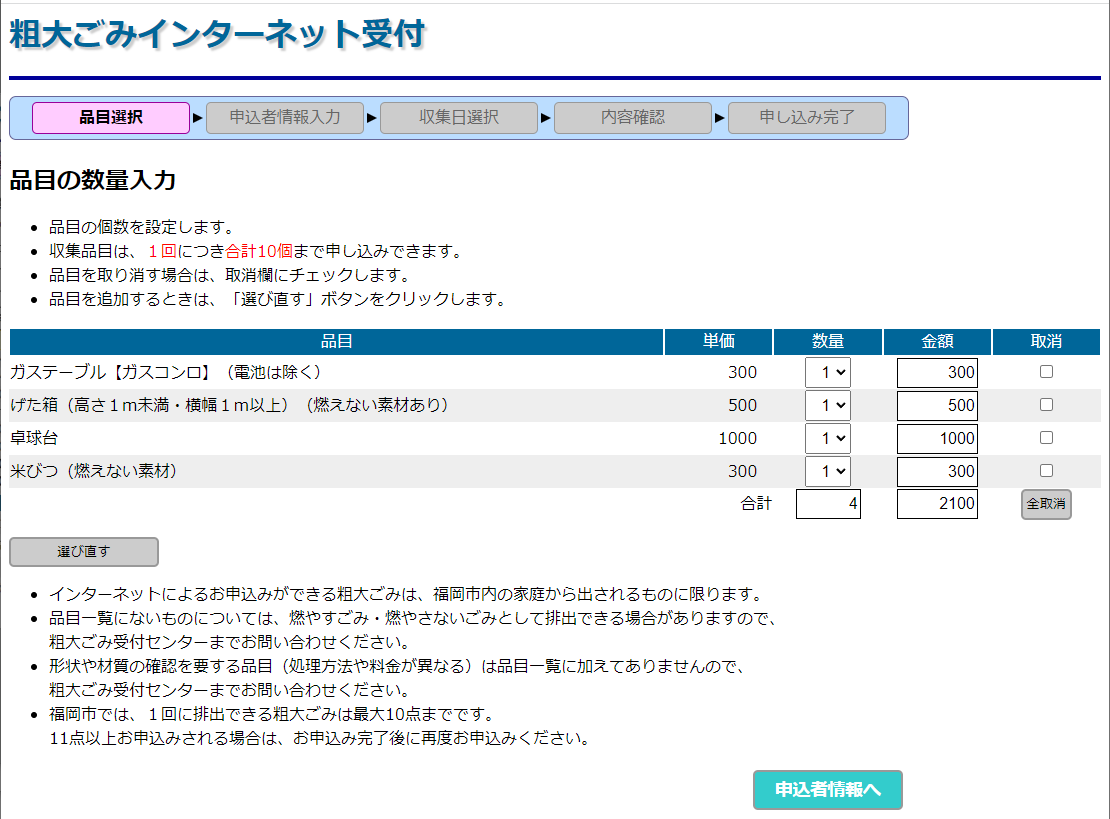Viewport: 1110px width, 819px height.
Task: Click the 金額 field showing 1000
Action: [x=937, y=438]
